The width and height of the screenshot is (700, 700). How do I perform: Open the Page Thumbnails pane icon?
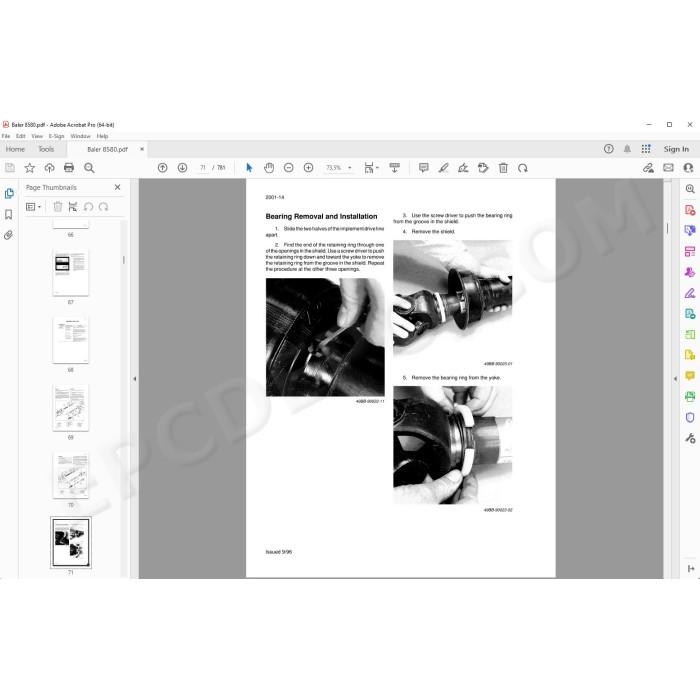coord(9,193)
